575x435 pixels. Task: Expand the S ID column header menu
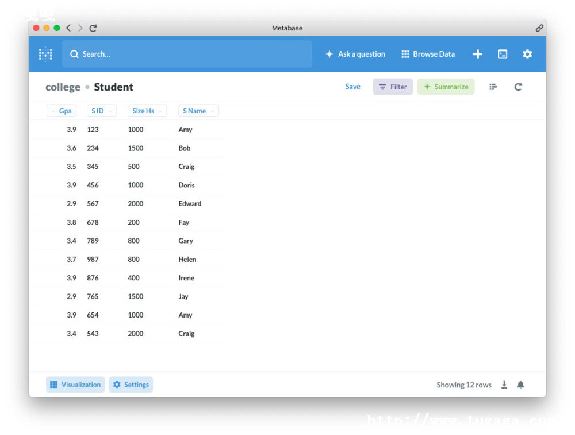(x=102, y=110)
